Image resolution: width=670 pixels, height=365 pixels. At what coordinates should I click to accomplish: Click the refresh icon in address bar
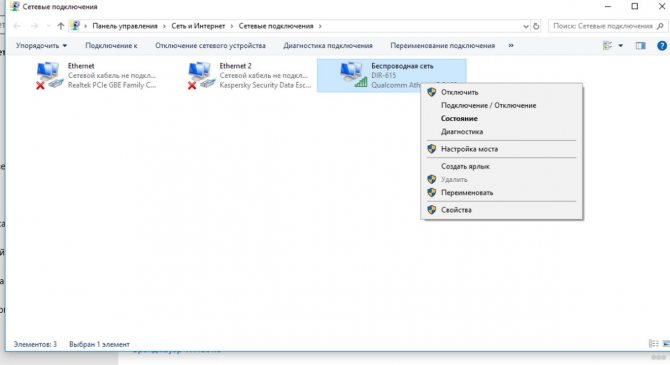tap(536, 26)
